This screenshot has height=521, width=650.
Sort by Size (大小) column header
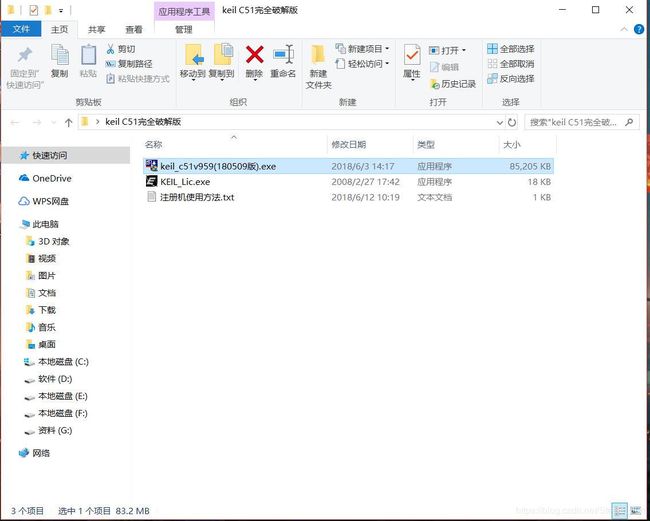click(x=527, y=145)
